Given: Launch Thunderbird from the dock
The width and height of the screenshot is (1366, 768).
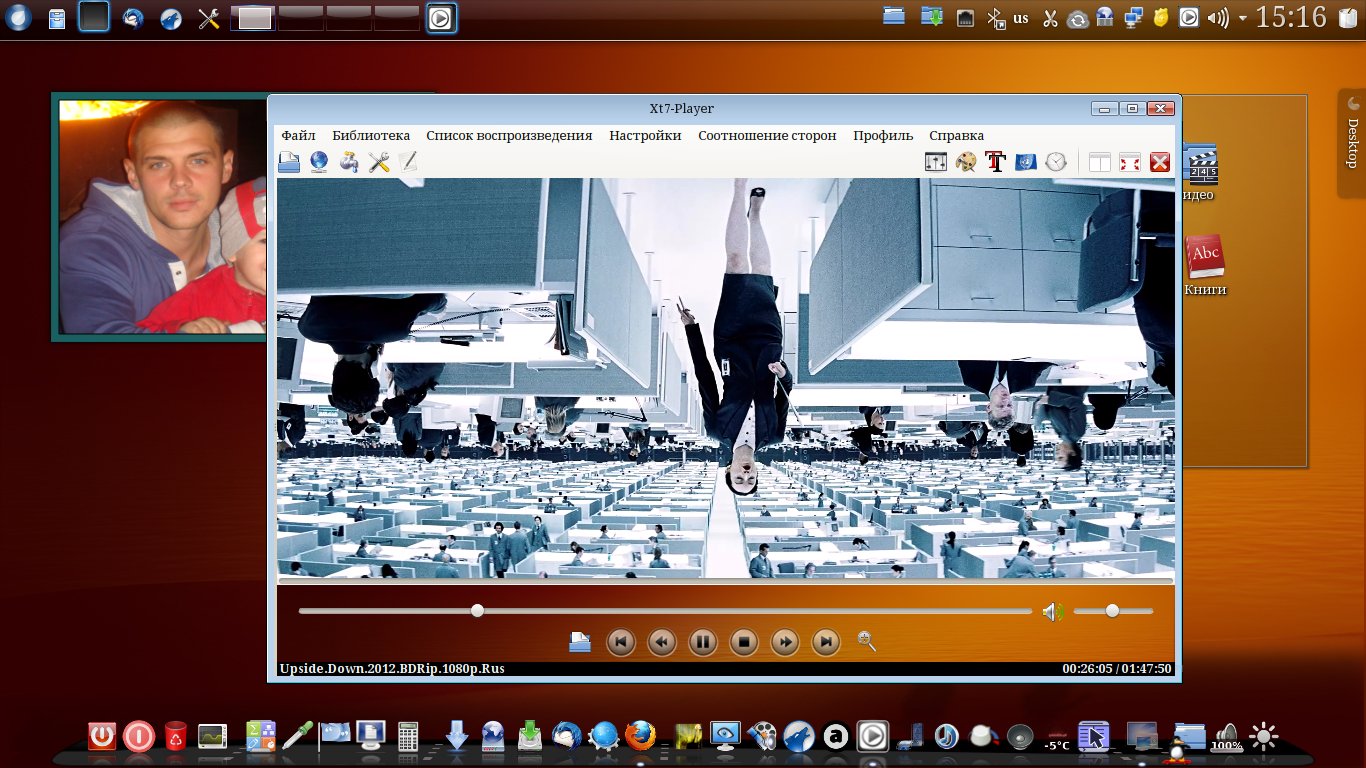Looking at the screenshot, I should coord(567,736).
